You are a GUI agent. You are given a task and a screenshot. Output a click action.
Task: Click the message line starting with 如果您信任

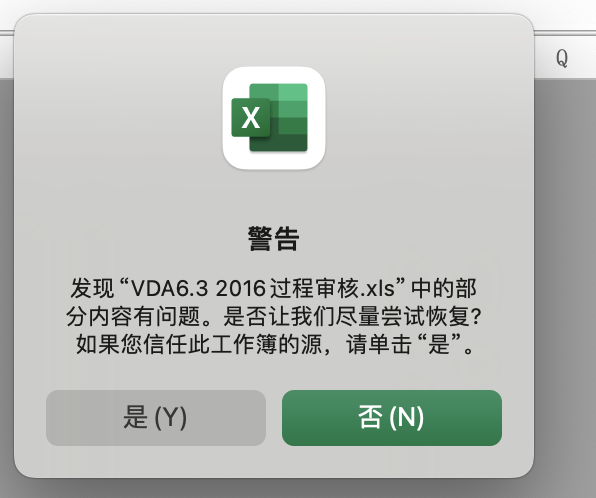pyautogui.click(x=274, y=344)
